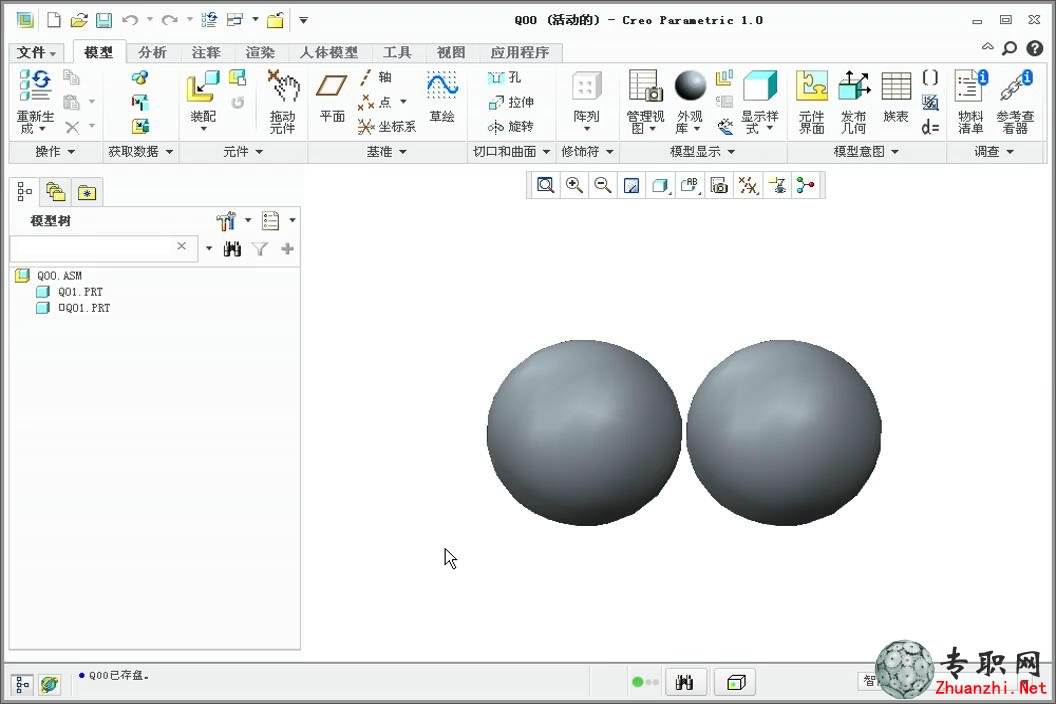
Task: Toggle model tree display in status bar
Action: 22,684
